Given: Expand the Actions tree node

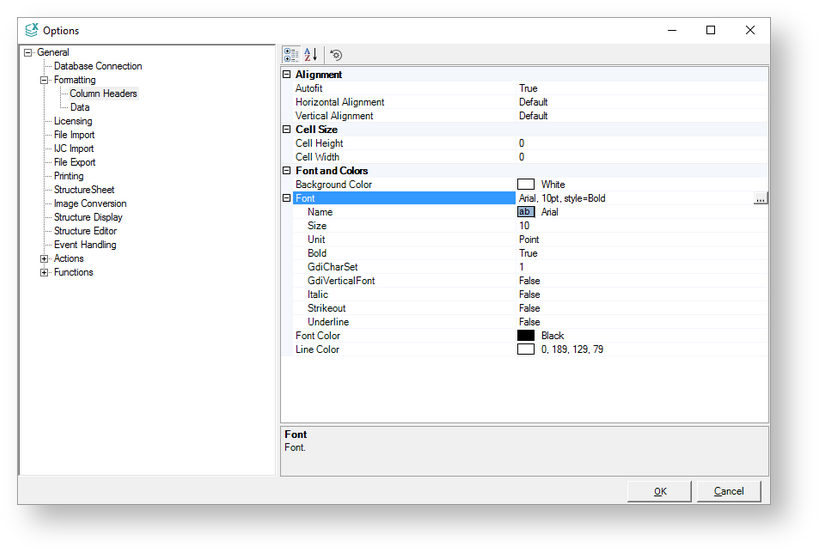Looking at the screenshot, I should (44, 259).
